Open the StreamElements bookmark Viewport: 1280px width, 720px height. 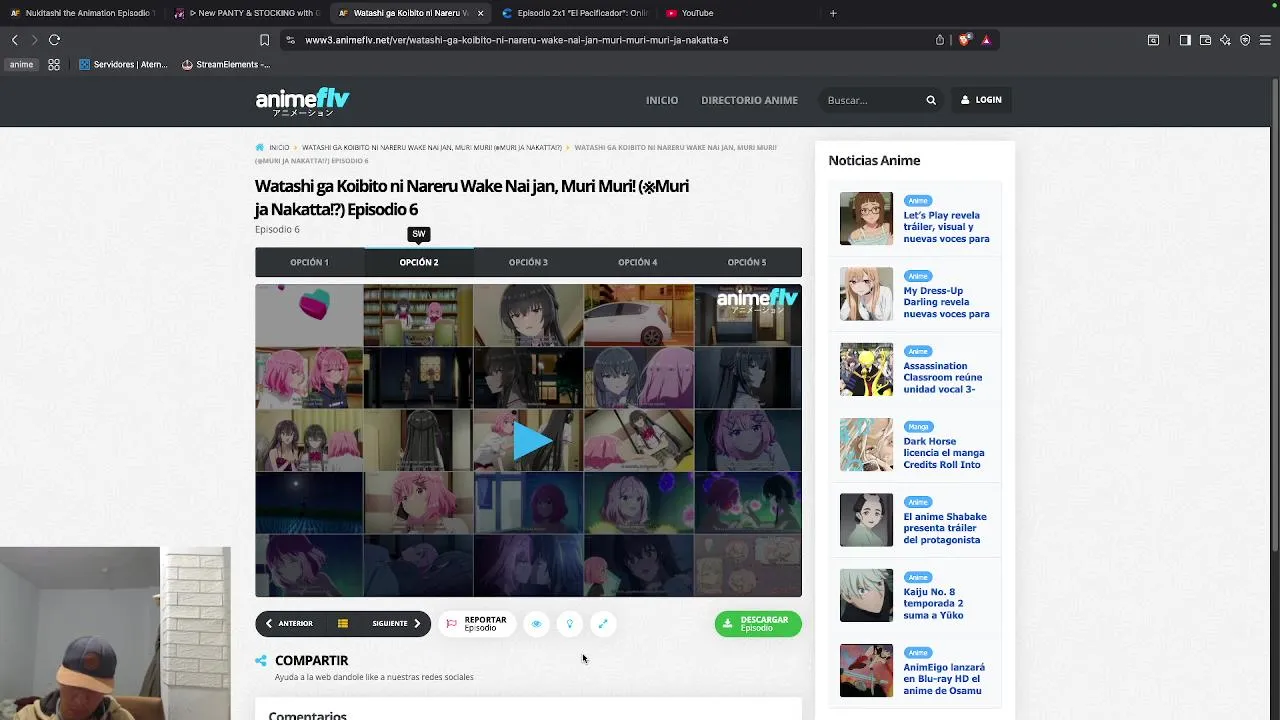(x=226, y=64)
